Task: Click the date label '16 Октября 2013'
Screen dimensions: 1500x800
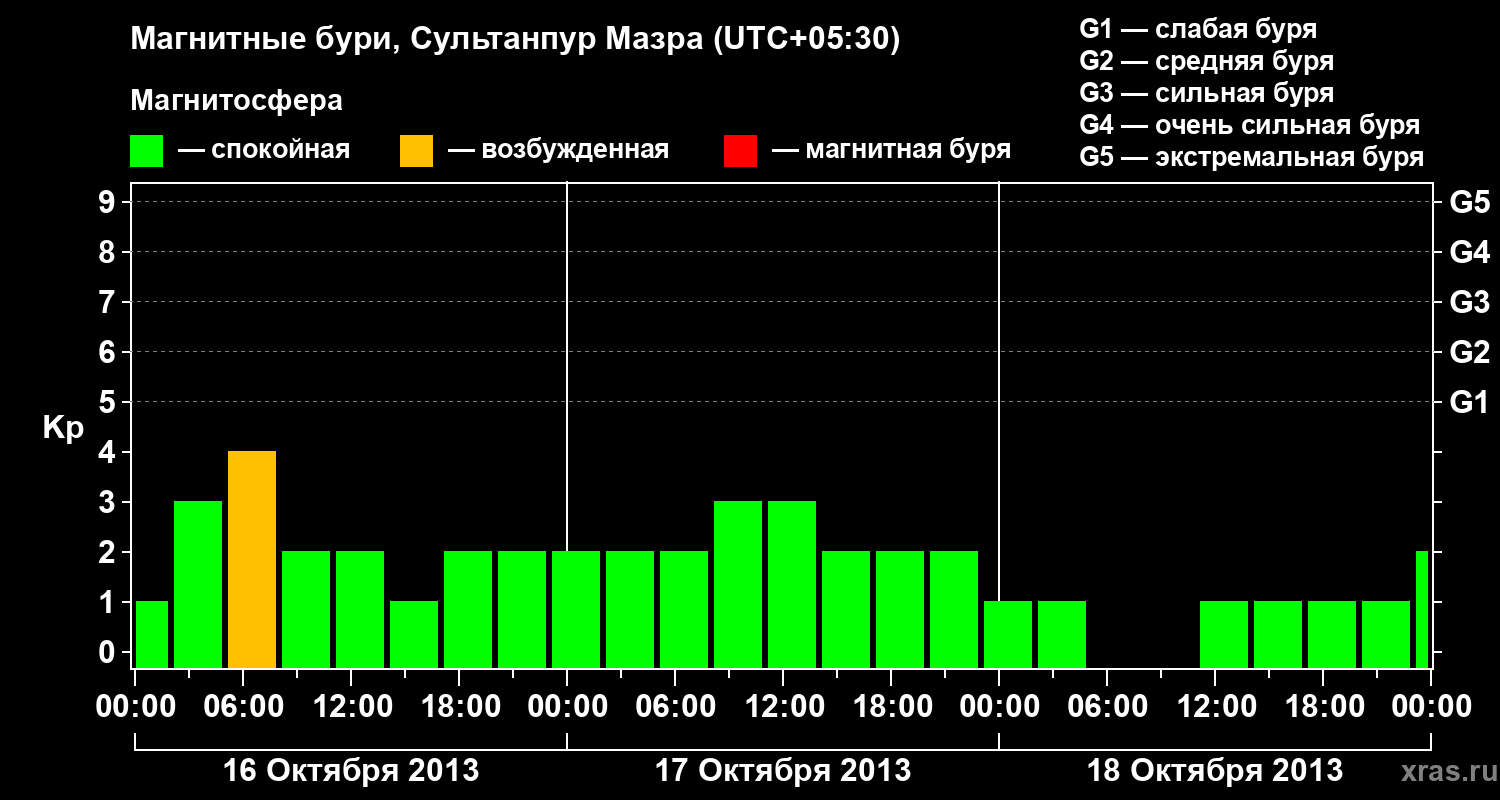Action: [351, 771]
